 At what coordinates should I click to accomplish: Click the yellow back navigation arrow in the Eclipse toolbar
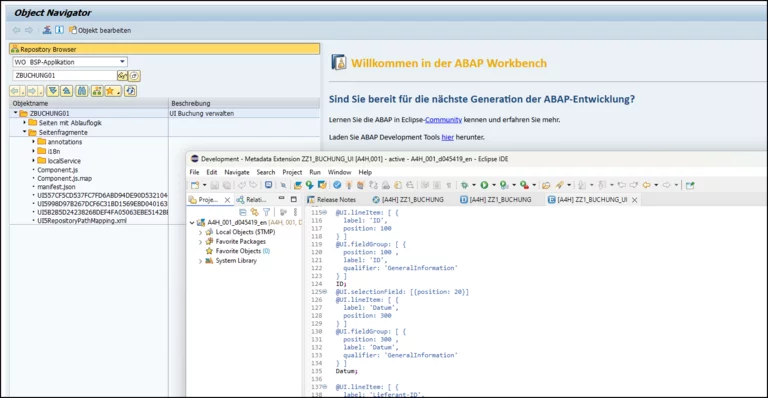click(x=647, y=185)
